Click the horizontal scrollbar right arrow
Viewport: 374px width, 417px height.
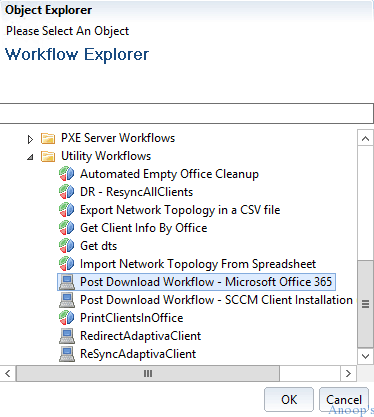348,373
